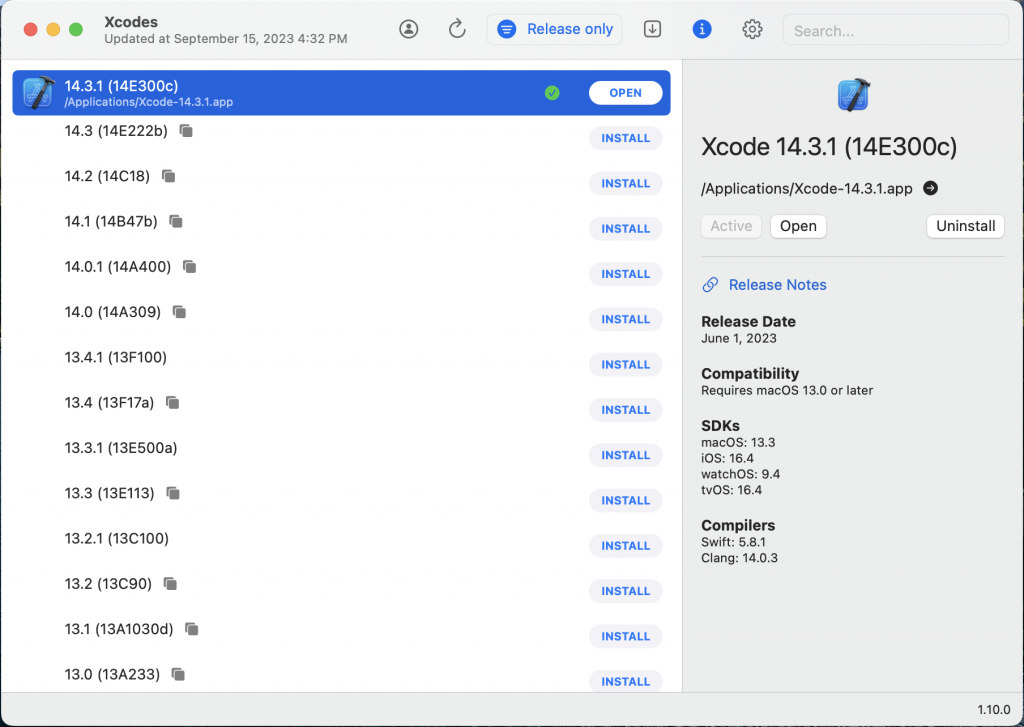Click path /Applications/Xcode-14.3.1.app in detail pane
This screenshot has width=1024, height=727.
(807, 189)
